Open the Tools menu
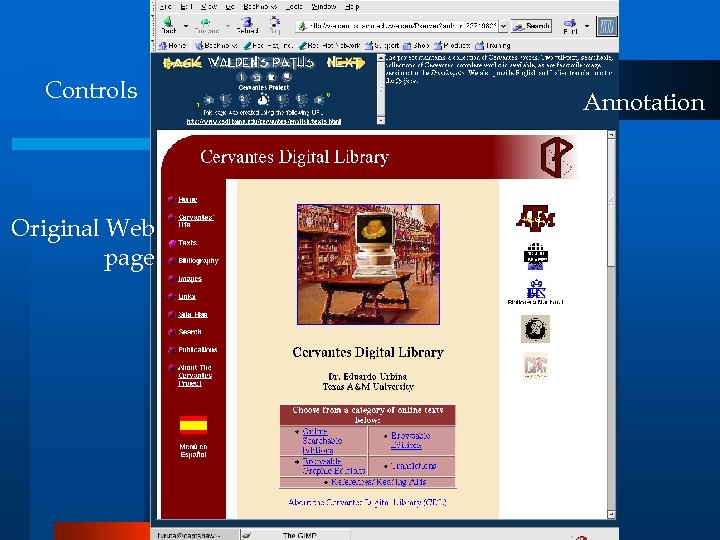Viewport: 720px width, 540px height. pyautogui.click(x=294, y=6)
